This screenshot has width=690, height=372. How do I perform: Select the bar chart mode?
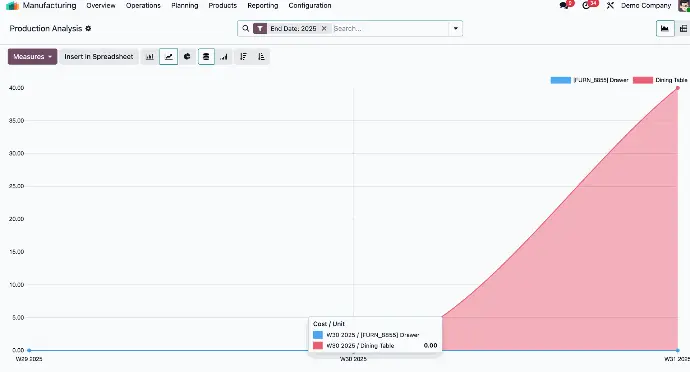tap(150, 57)
